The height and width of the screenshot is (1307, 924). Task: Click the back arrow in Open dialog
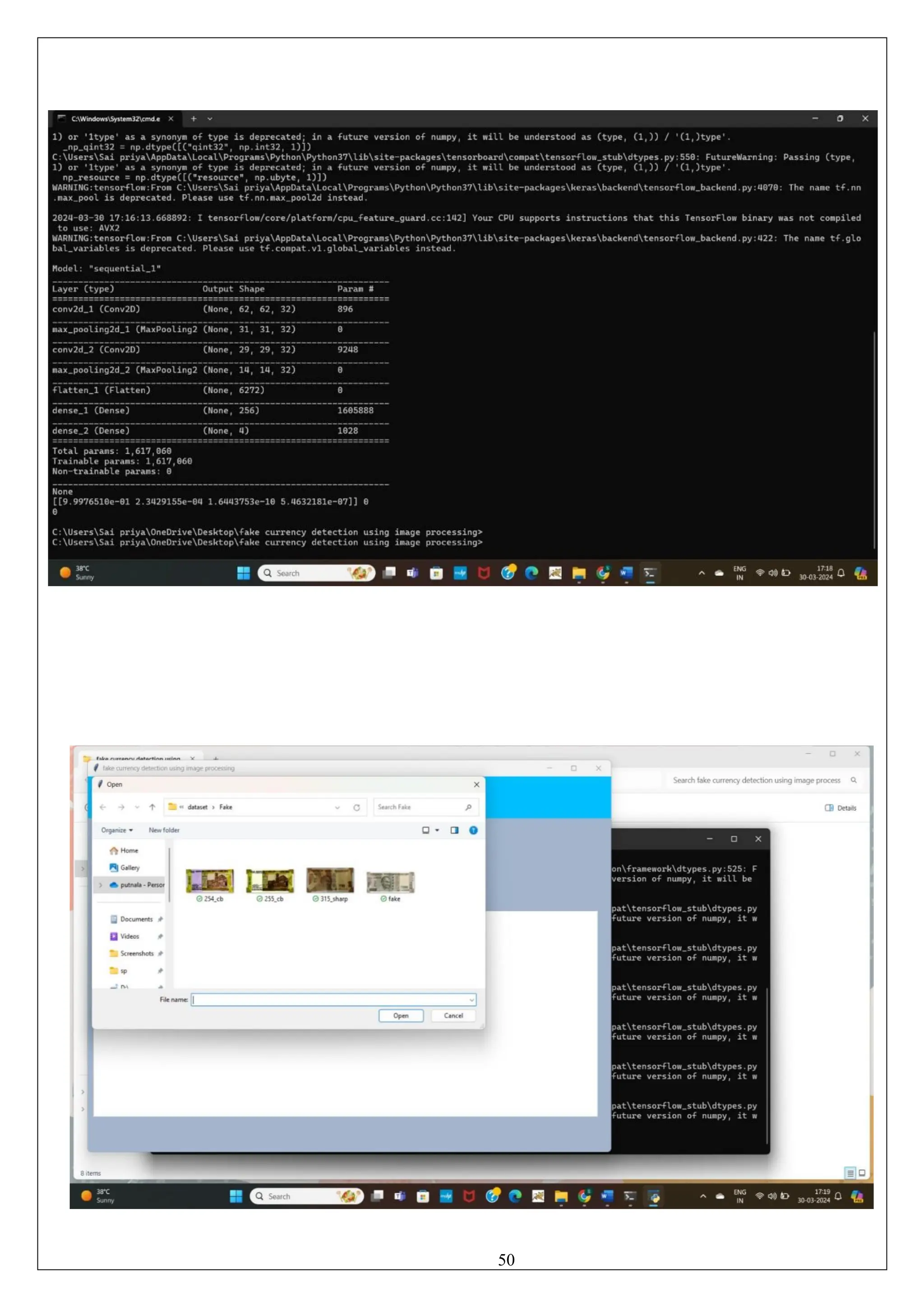pyautogui.click(x=103, y=807)
